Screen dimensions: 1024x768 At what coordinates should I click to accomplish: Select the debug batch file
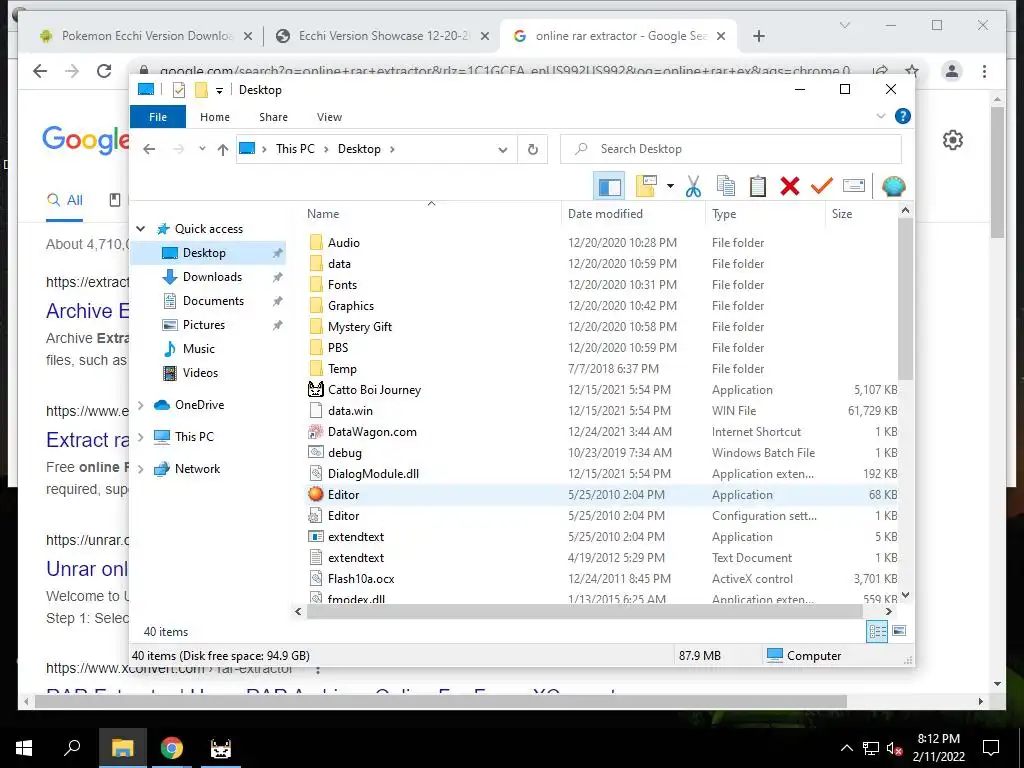tap(345, 453)
